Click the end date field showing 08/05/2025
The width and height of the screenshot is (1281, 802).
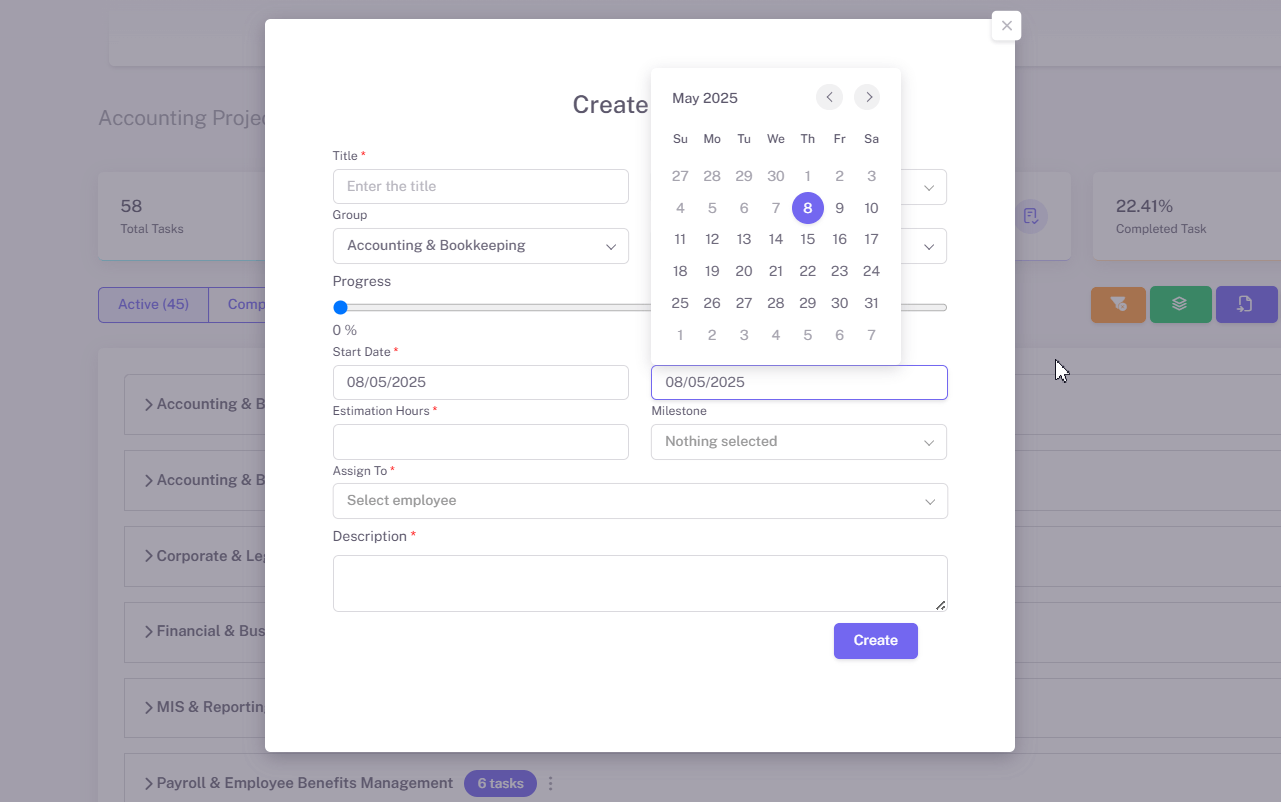[x=799, y=383]
